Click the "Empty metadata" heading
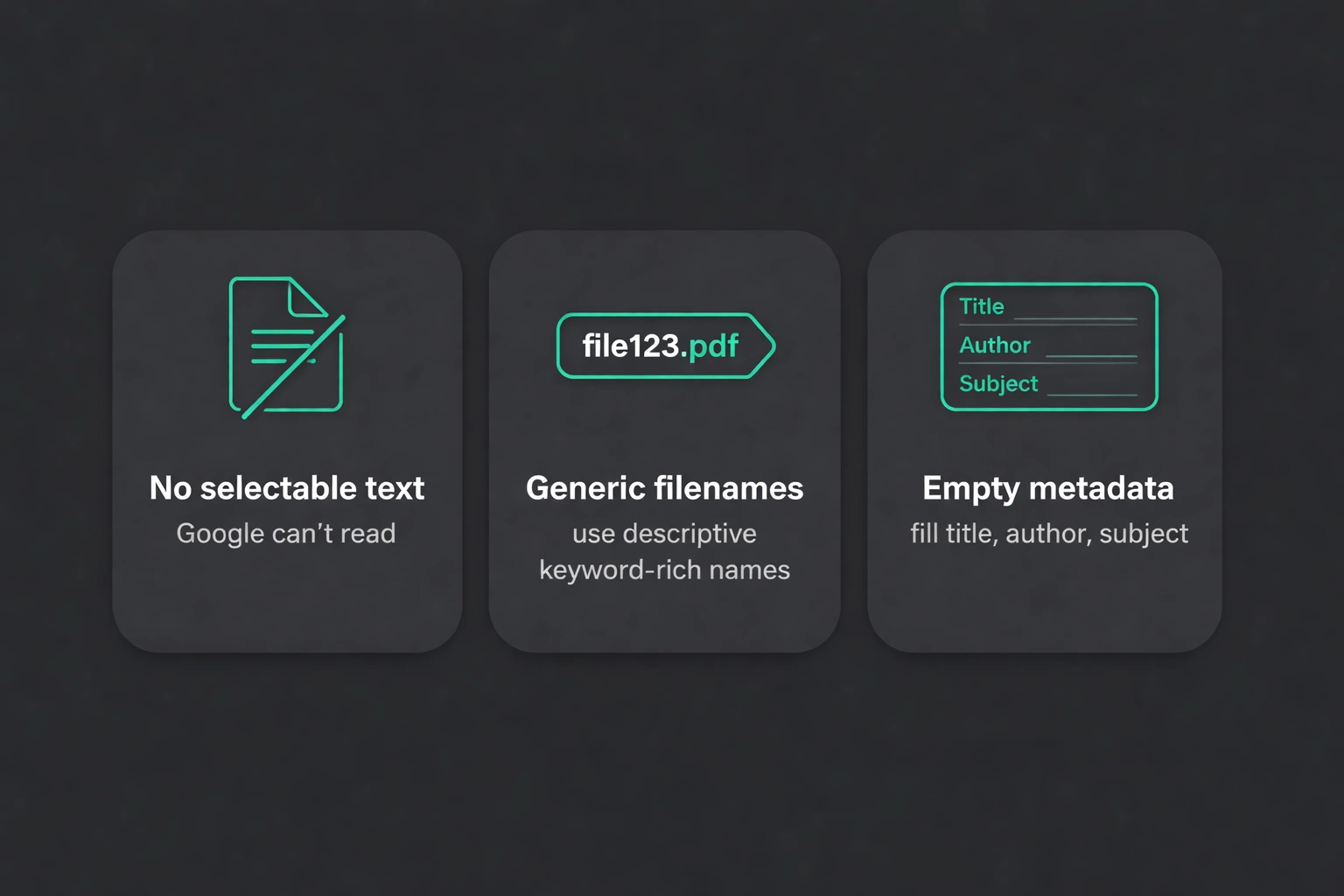Viewport: 1344px width, 896px height. [1048, 488]
